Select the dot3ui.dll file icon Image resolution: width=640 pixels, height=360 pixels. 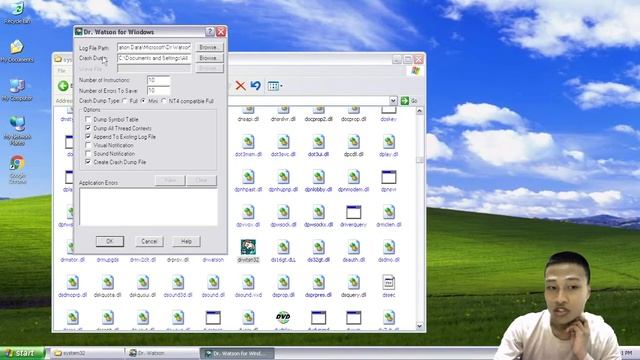(318, 142)
